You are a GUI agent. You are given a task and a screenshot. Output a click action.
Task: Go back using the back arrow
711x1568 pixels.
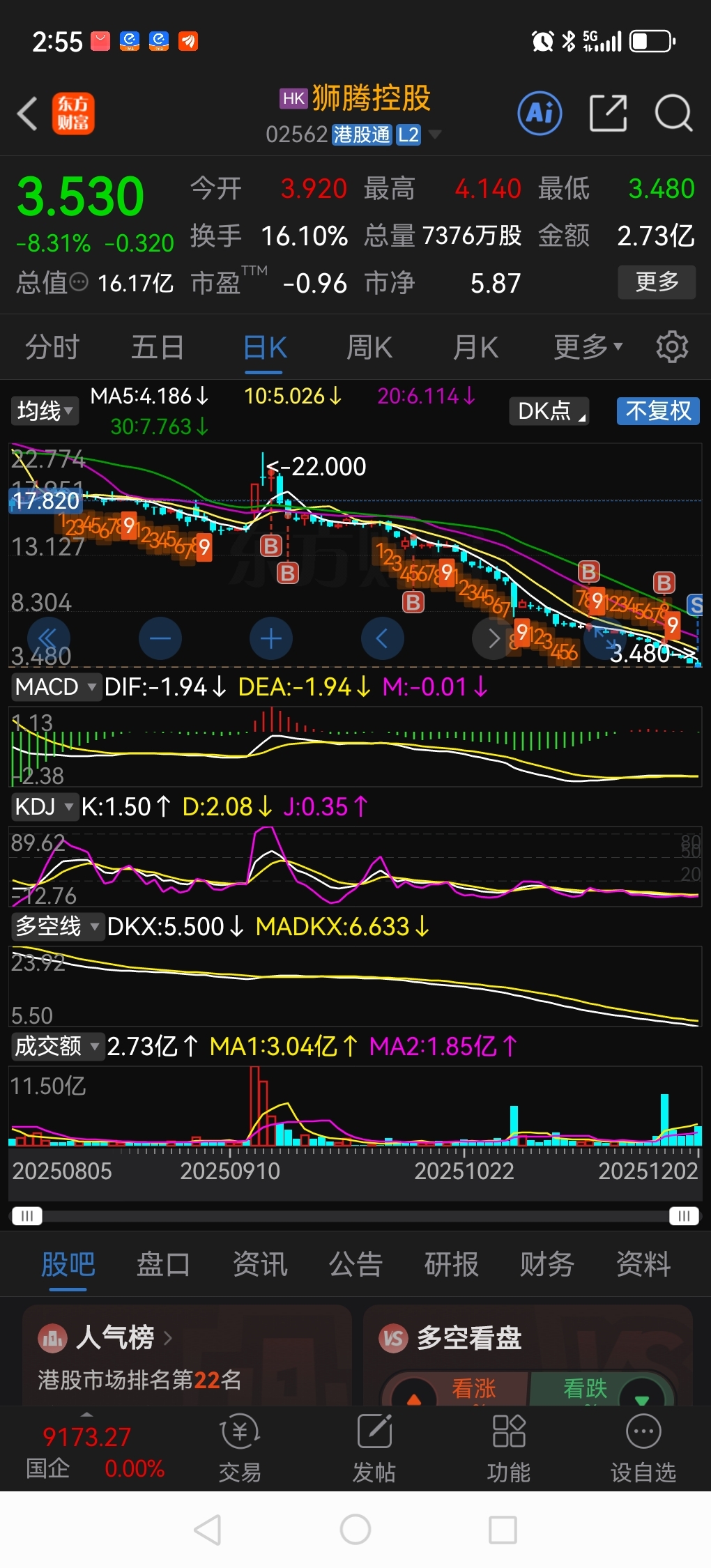(28, 114)
